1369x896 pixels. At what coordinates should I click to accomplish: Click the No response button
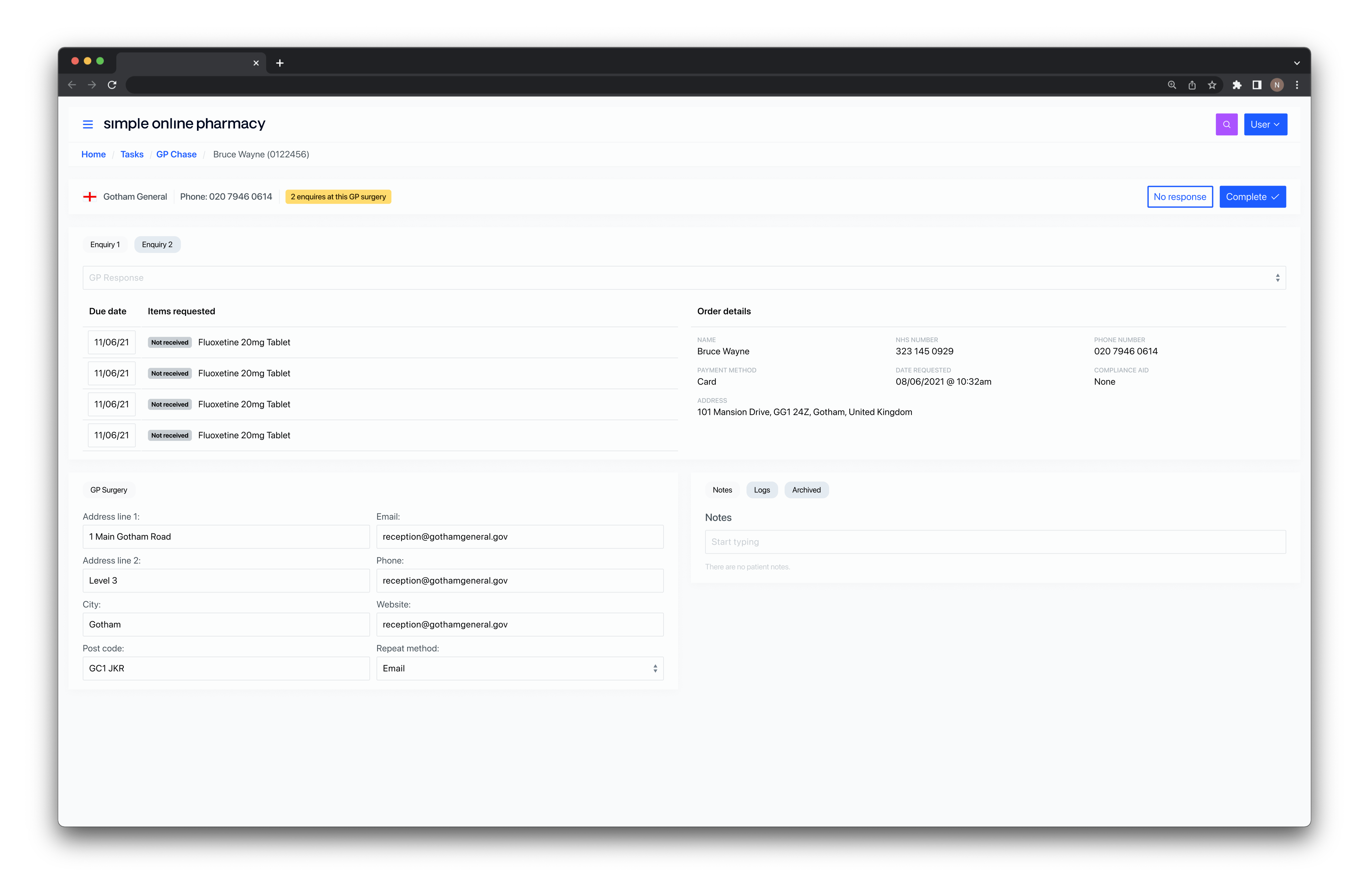pyautogui.click(x=1179, y=197)
